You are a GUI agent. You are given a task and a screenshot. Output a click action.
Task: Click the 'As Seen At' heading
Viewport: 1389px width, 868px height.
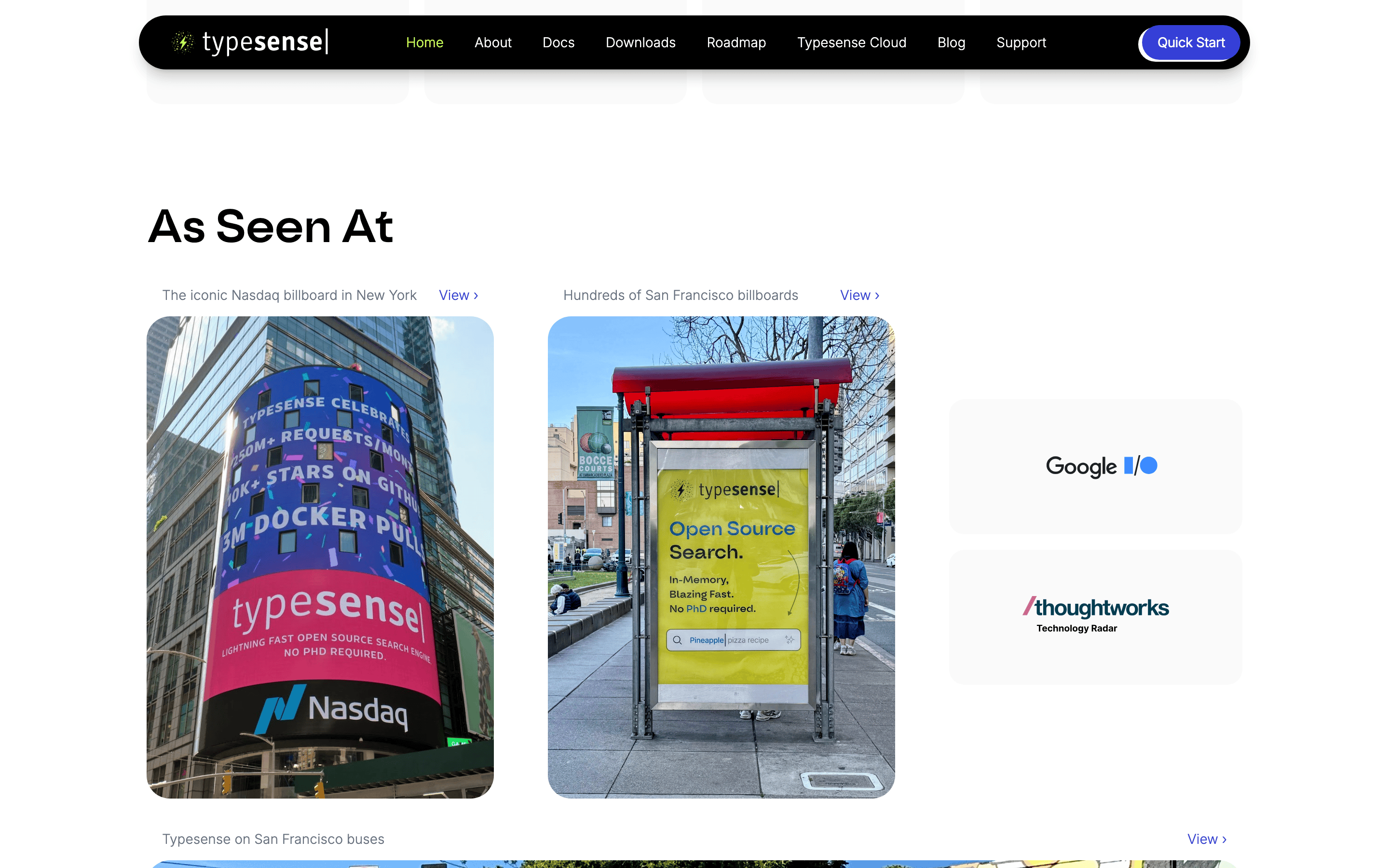pyautogui.click(x=271, y=227)
